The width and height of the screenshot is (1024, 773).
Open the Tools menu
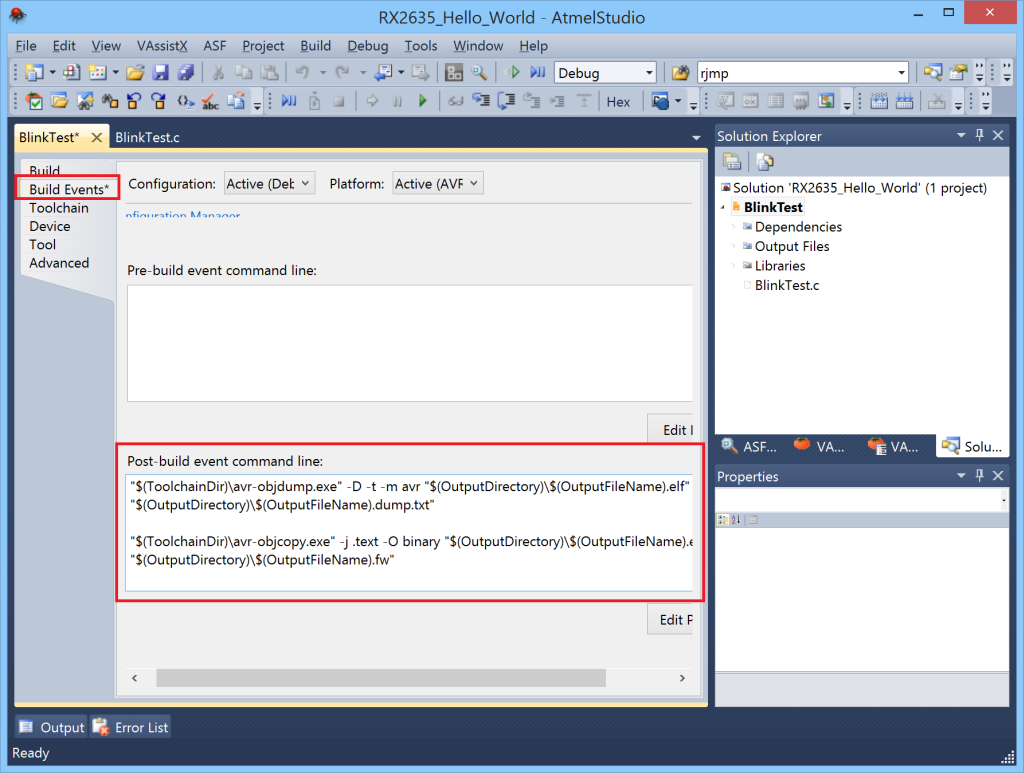421,46
